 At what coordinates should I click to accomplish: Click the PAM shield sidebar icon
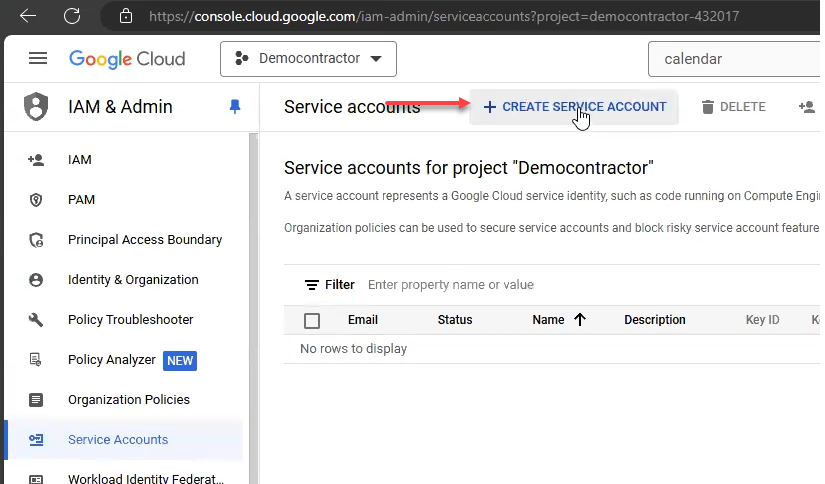[x=36, y=200]
